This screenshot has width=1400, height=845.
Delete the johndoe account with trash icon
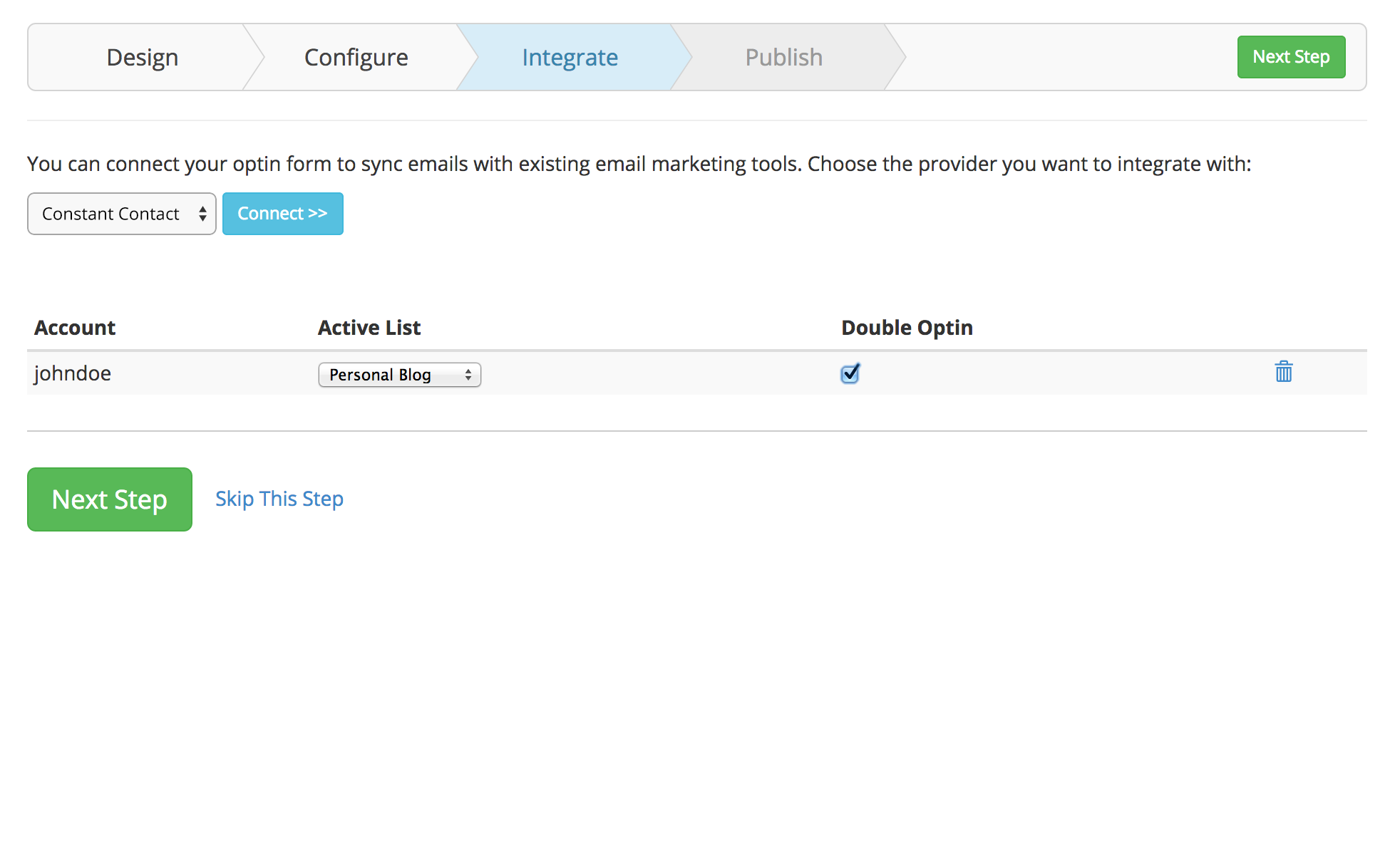[x=1283, y=372]
